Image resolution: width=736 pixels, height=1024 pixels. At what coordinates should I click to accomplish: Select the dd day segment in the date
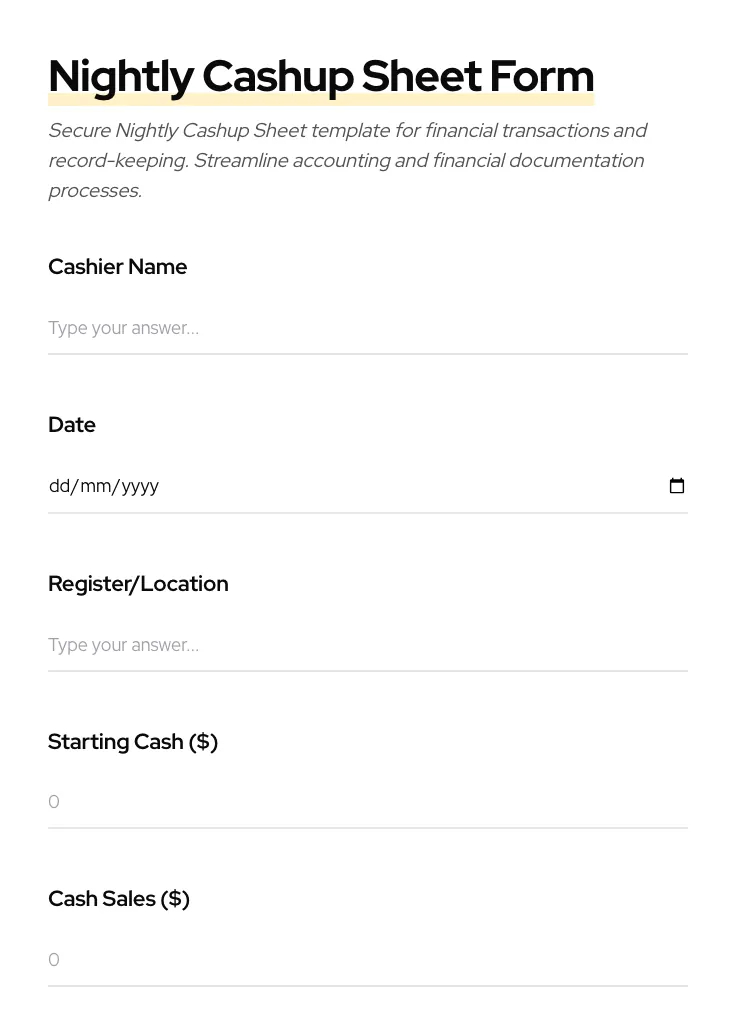(58, 486)
